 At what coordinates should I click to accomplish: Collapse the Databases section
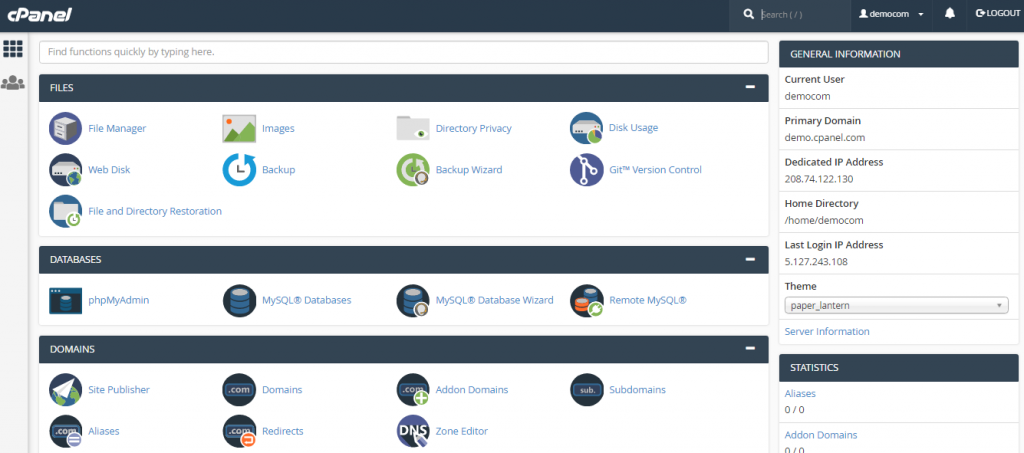(x=750, y=259)
